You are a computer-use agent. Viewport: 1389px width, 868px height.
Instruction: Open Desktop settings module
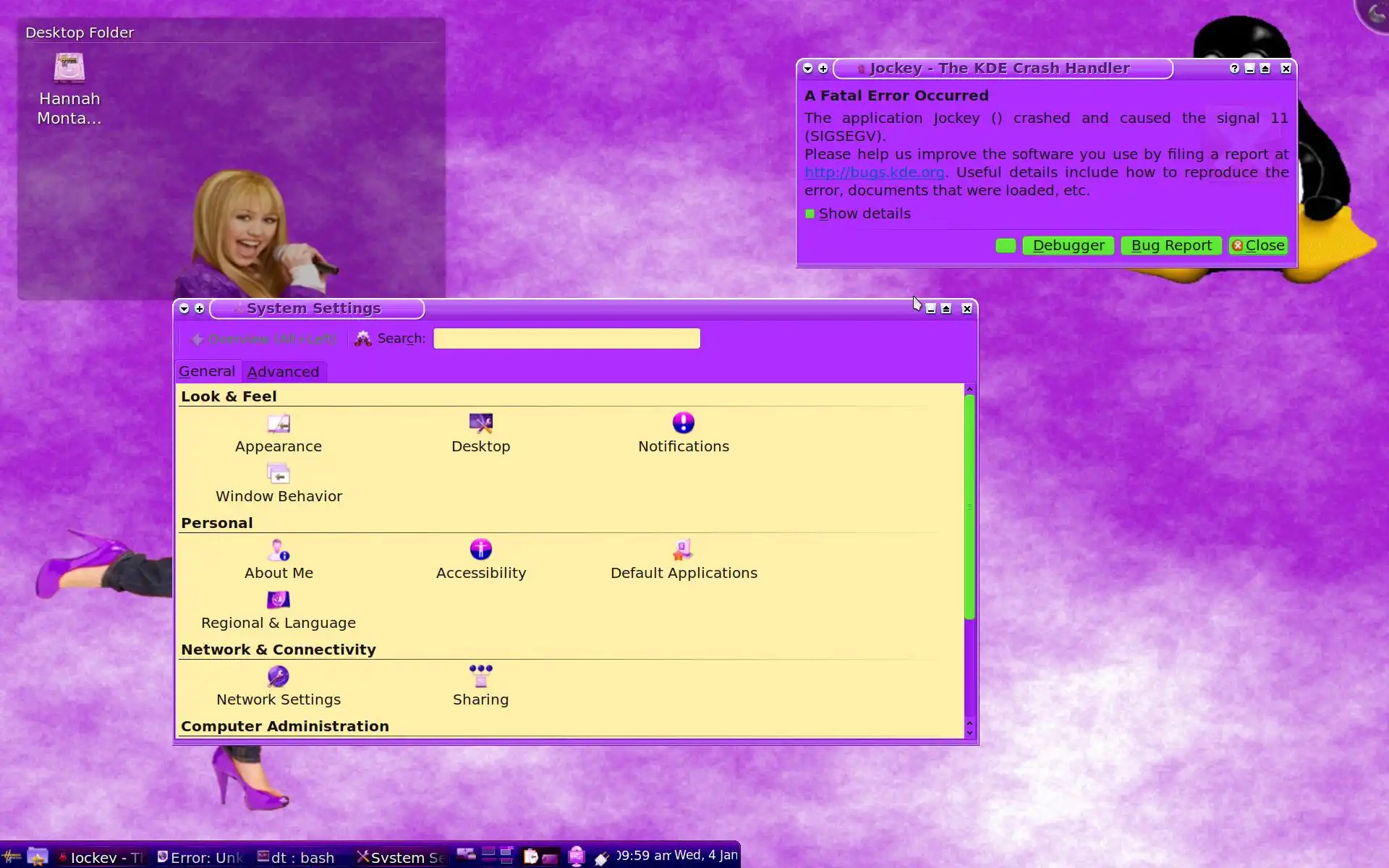480,424
